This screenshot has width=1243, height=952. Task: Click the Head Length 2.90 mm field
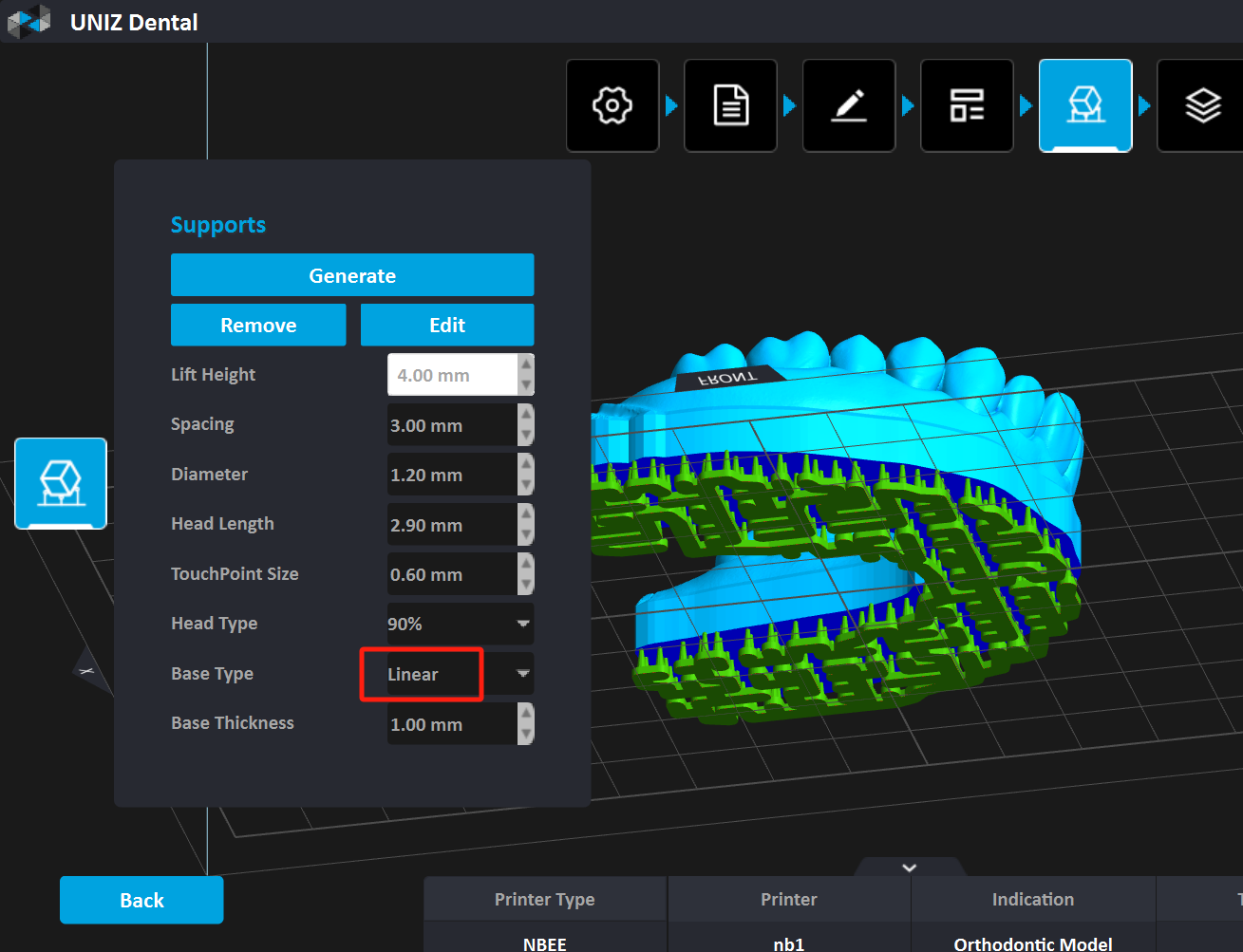453,525
